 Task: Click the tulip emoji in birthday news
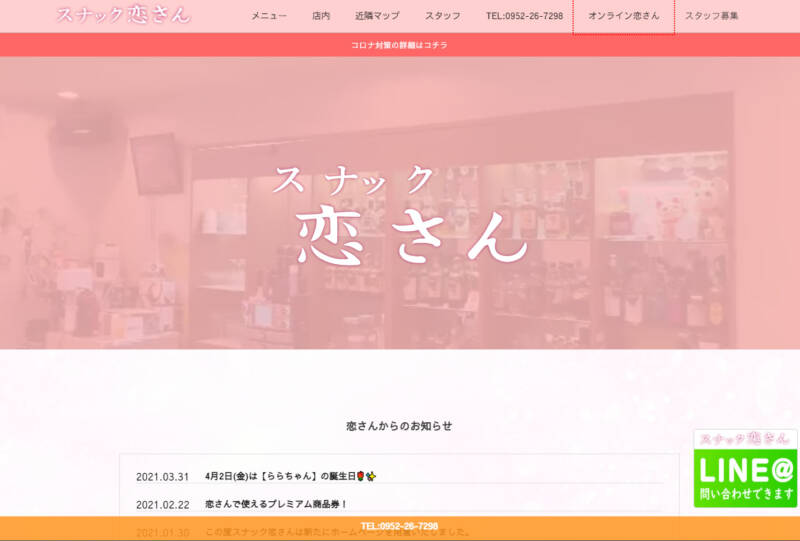(361, 476)
